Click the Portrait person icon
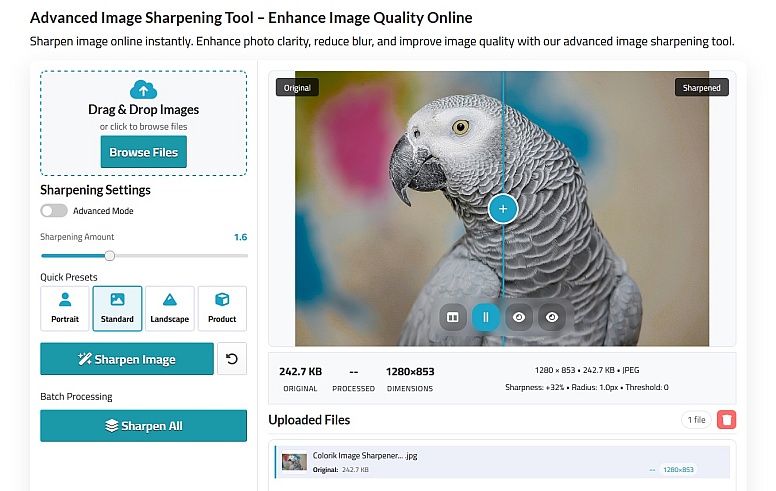This screenshot has height=491, width=776. point(65,299)
